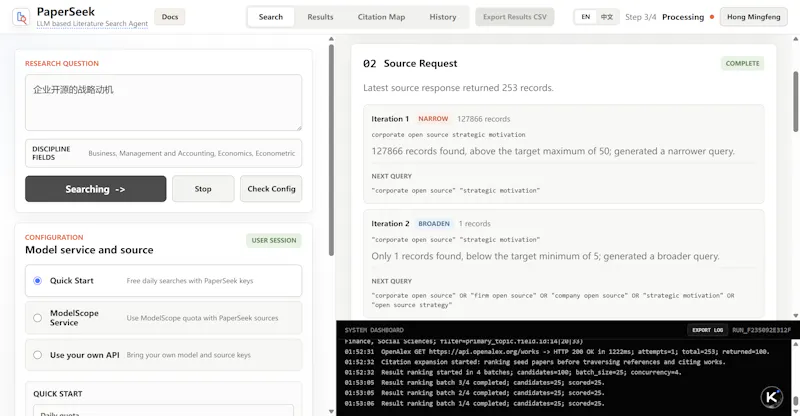Click the 127866 records count text
The image size is (800, 416).
[x=483, y=119]
